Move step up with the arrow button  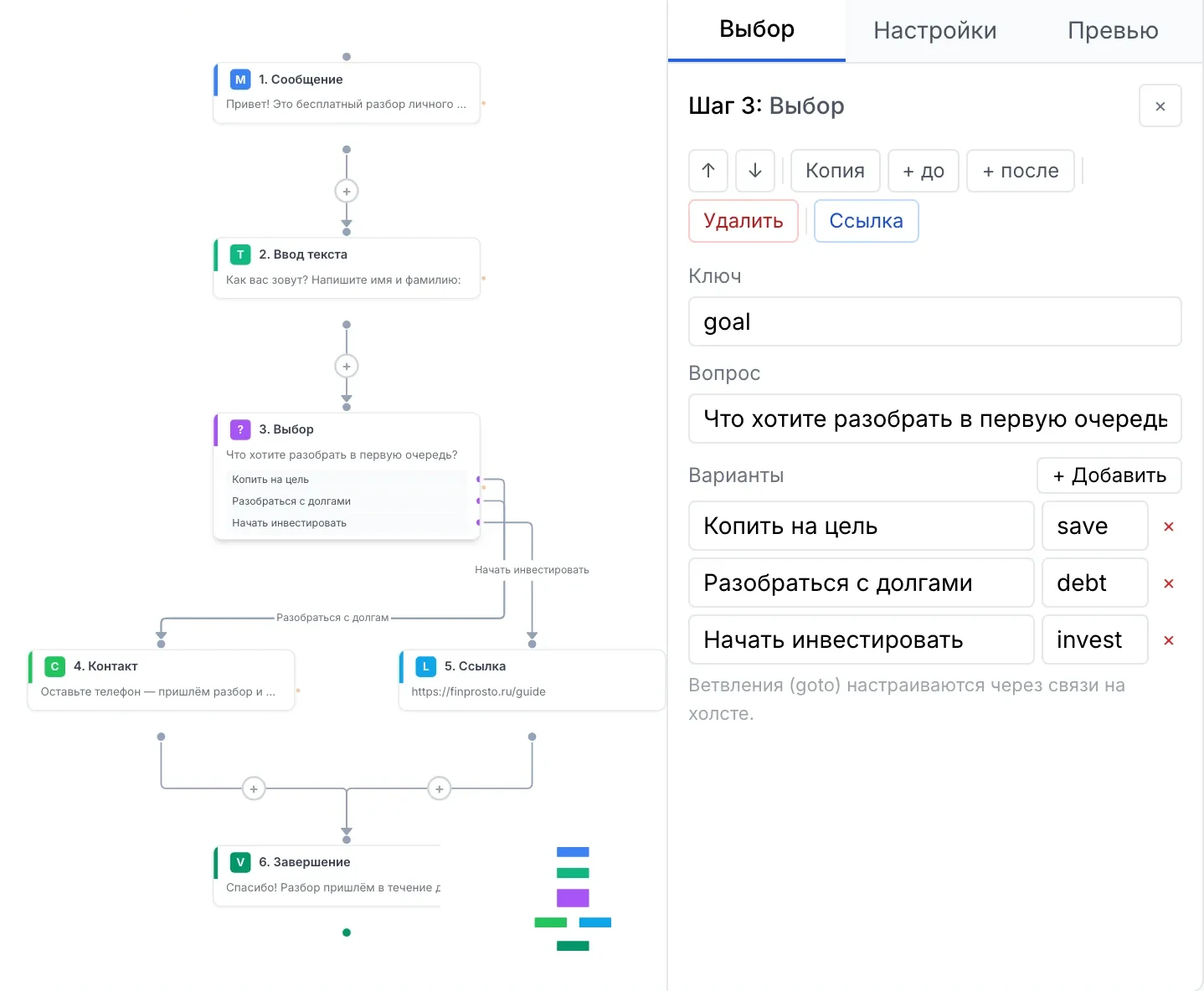point(708,171)
